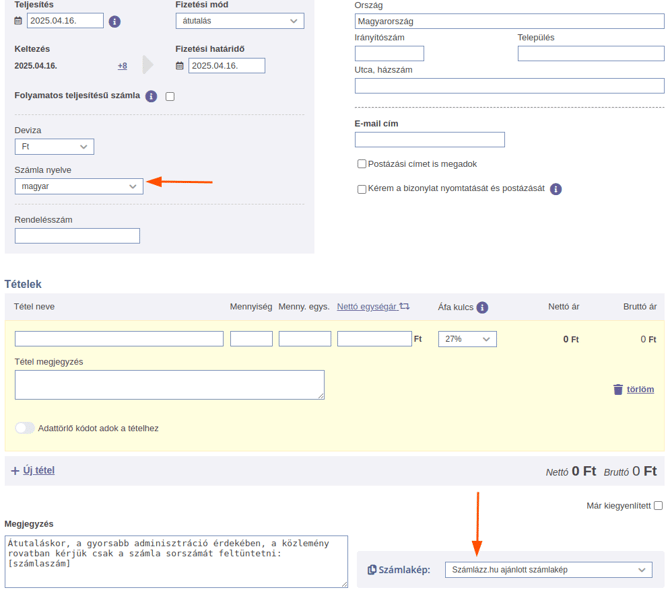Click the info icon next to Áfa kulcs
Screen dimensions: 670x592
(482, 308)
